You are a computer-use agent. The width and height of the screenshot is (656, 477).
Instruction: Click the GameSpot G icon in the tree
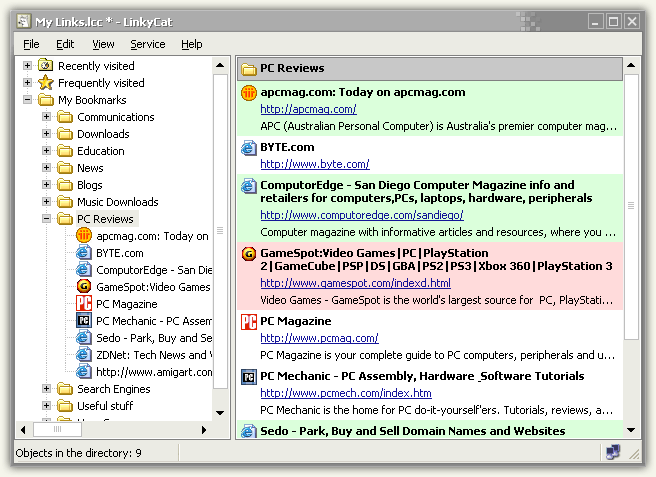click(84, 287)
